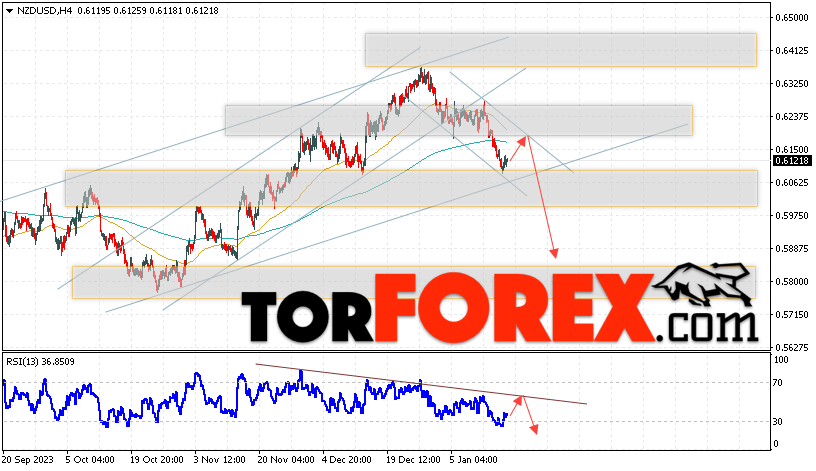This screenshot has width=816, height=471.
Task: Select the 4 Dec 20:00 date label
Action: point(347,460)
